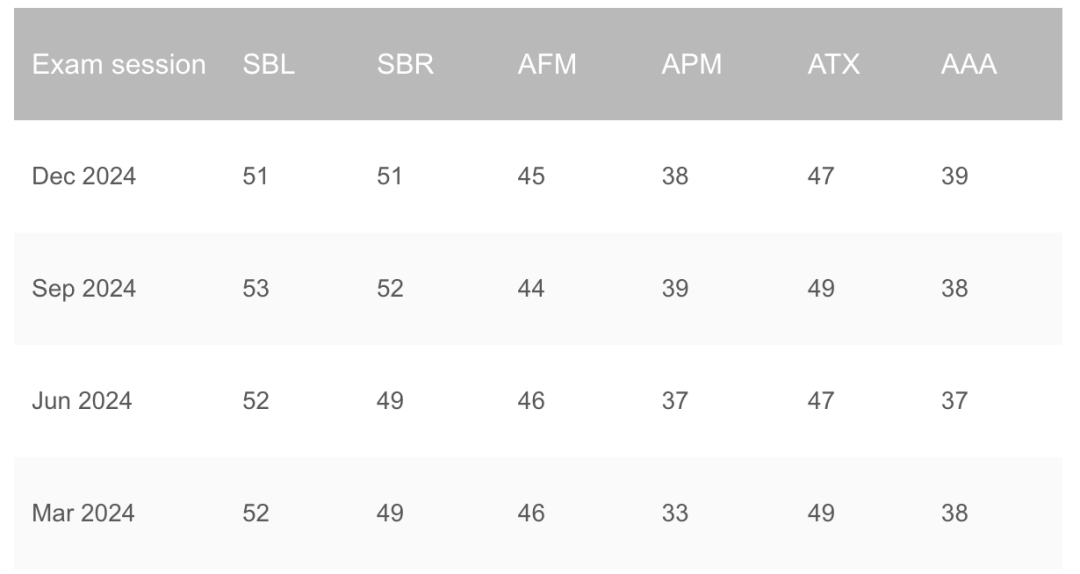This screenshot has width=1080, height=574.
Task: Click Mar 2024 APM value 33
Action: pos(675,513)
